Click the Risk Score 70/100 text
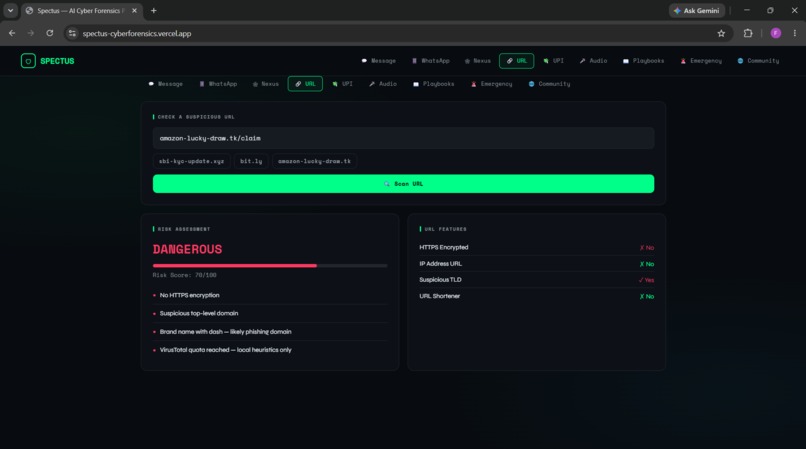Image resolution: width=806 pixels, height=449 pixels. [x=185, y=275]
